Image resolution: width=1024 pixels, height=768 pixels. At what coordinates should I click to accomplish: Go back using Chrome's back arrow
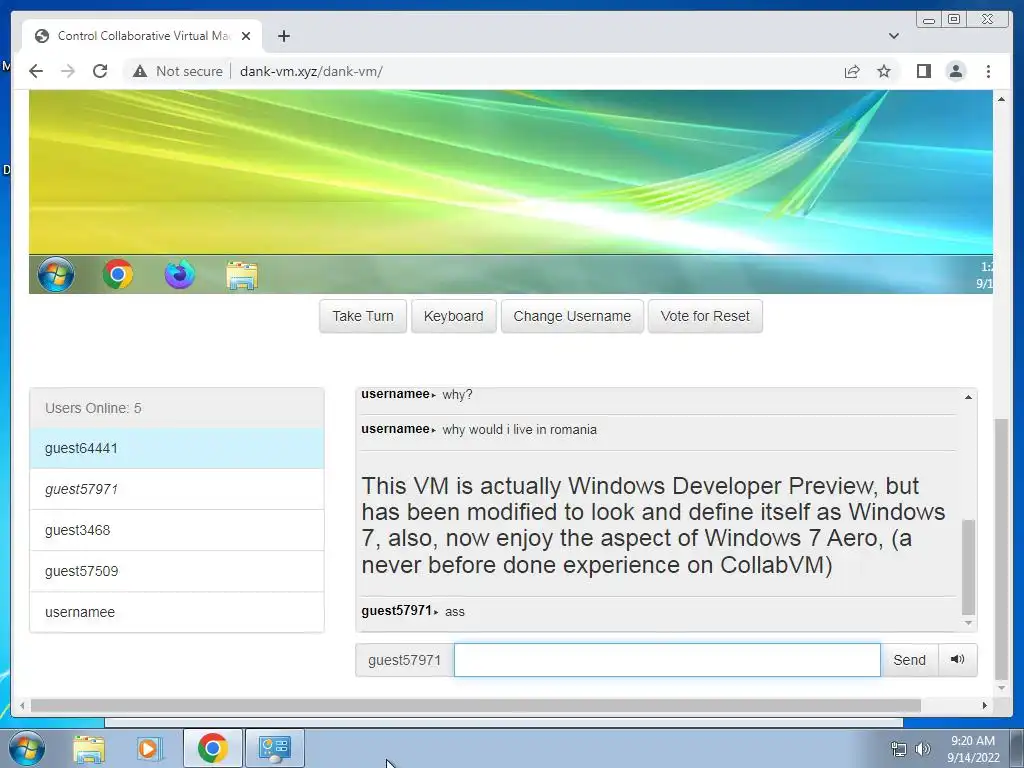36,71
